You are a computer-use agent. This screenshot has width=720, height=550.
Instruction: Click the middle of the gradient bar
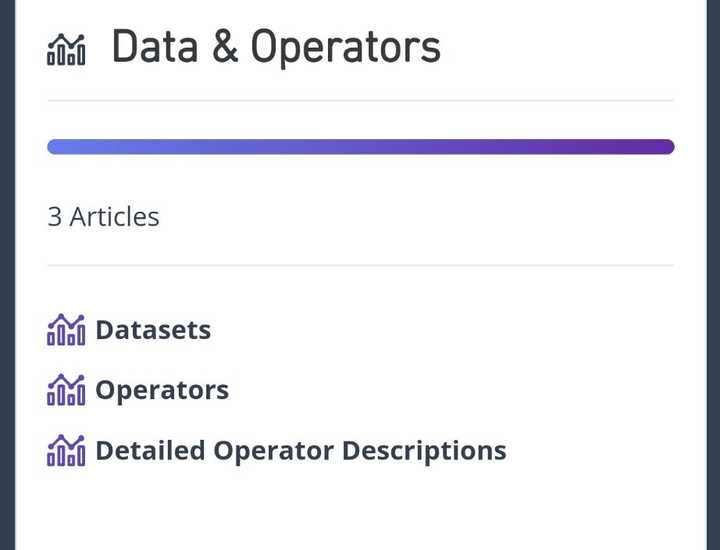(x=360, y=147)
